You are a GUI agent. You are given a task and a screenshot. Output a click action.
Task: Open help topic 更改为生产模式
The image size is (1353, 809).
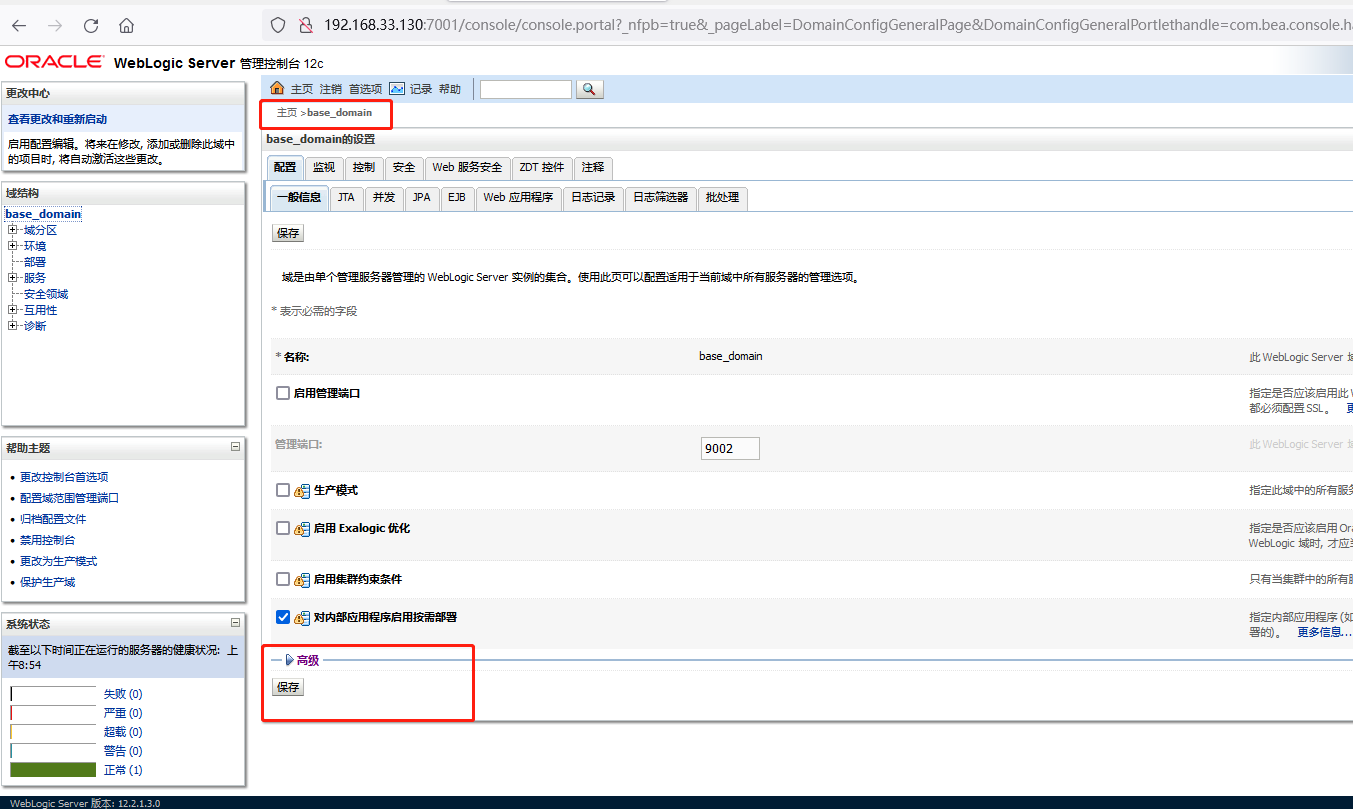pyautogui.click(x=59, y=561)
